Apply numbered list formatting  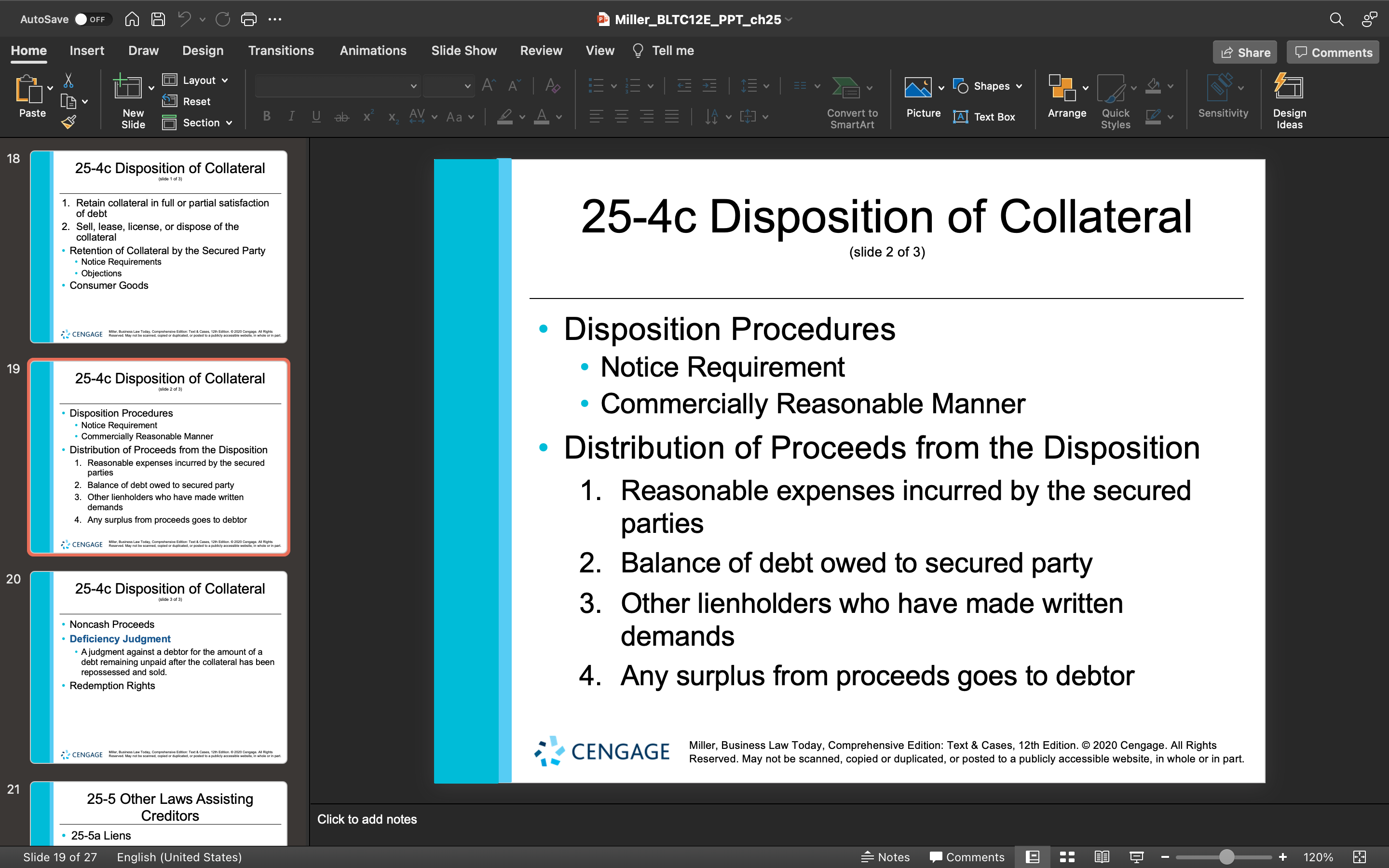[x=632, y=86]
